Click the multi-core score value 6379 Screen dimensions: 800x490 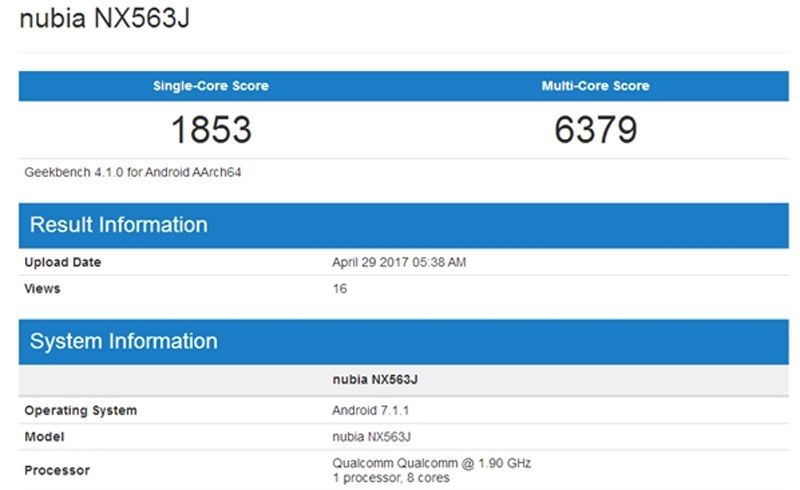click(595, 130)
